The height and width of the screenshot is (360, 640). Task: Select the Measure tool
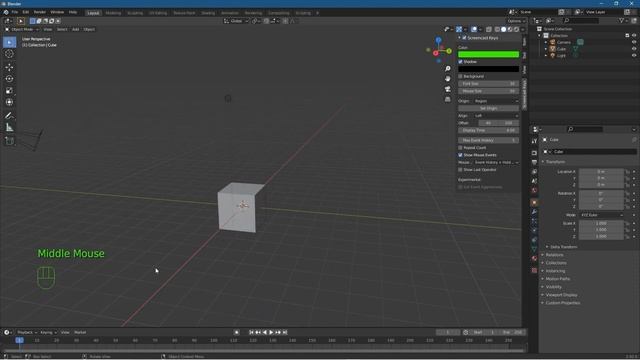pos(9,128)
